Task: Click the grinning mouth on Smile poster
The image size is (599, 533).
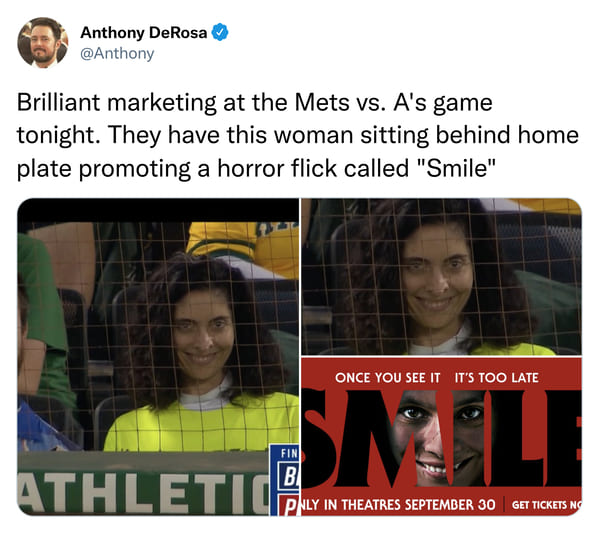Action: [442, 467]
